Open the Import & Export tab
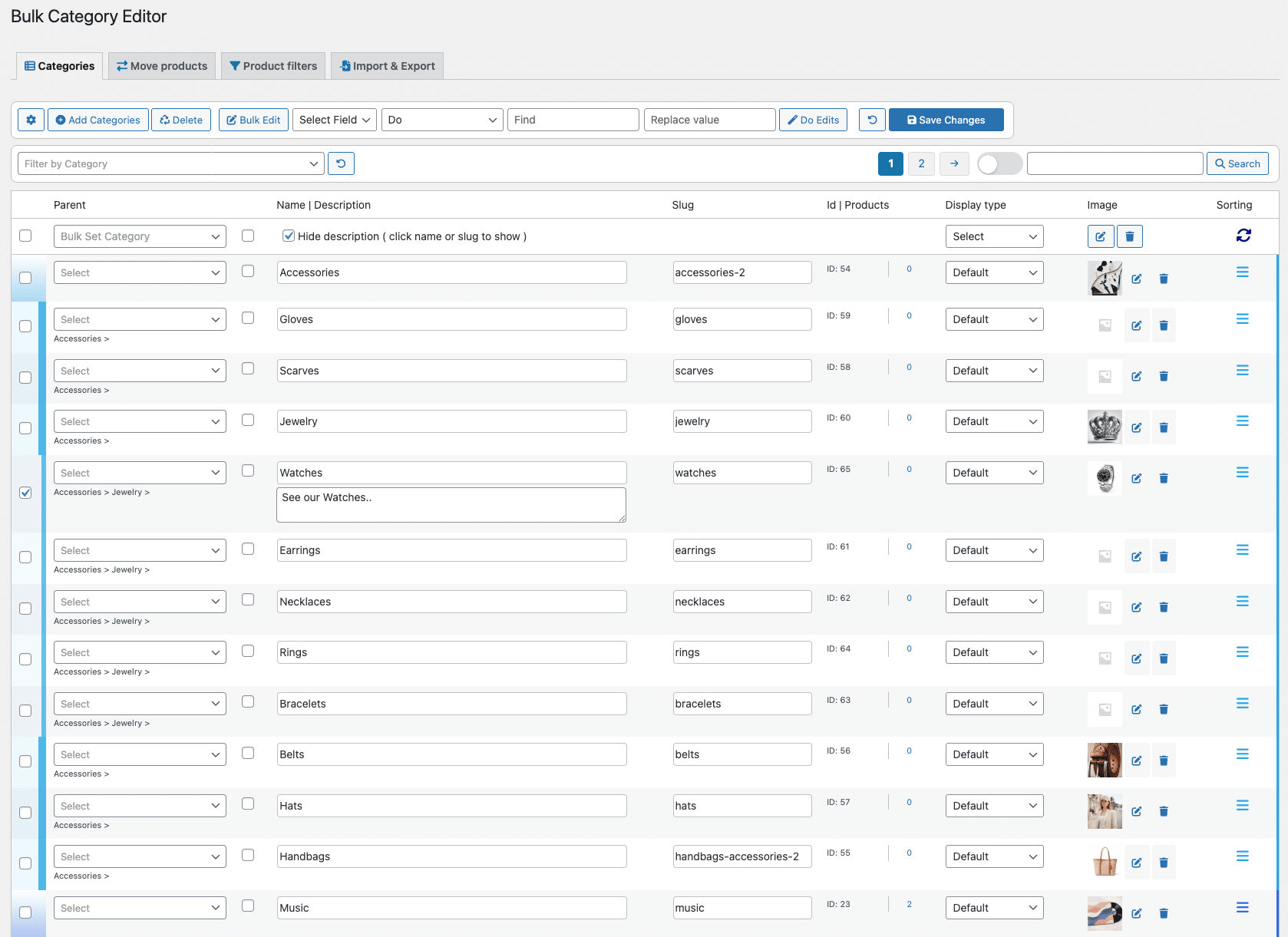This screenshot has width=1288, height=937. pos(387,66)
